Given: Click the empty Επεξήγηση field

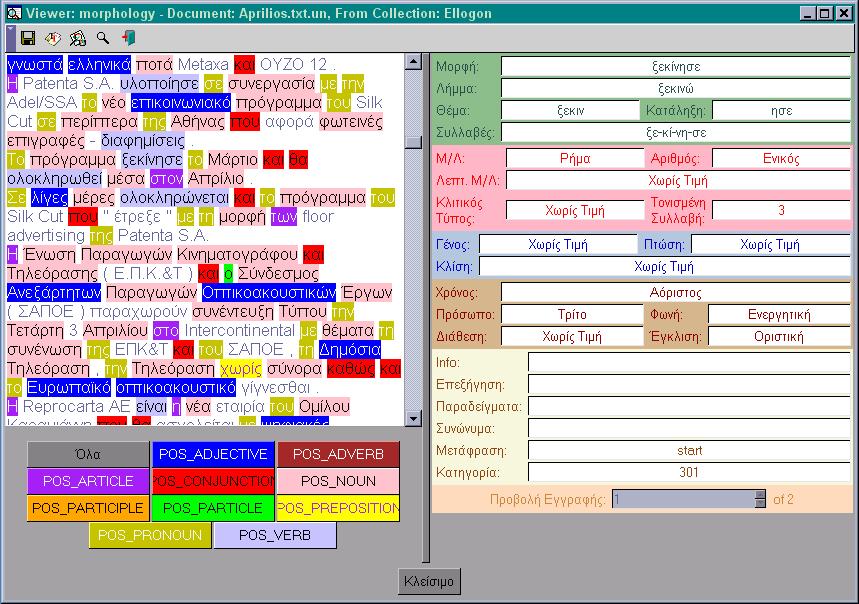Looking at the screenshot, I should click(x=689, y=384).
